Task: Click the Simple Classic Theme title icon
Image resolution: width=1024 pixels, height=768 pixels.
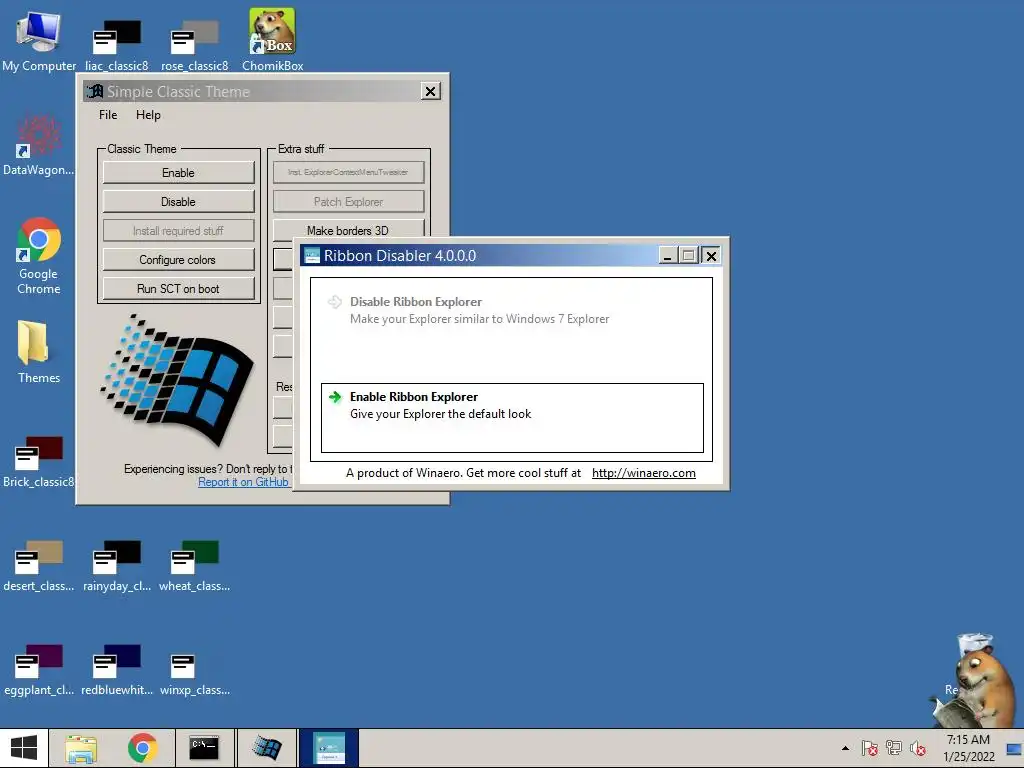Action: [95, 91]
